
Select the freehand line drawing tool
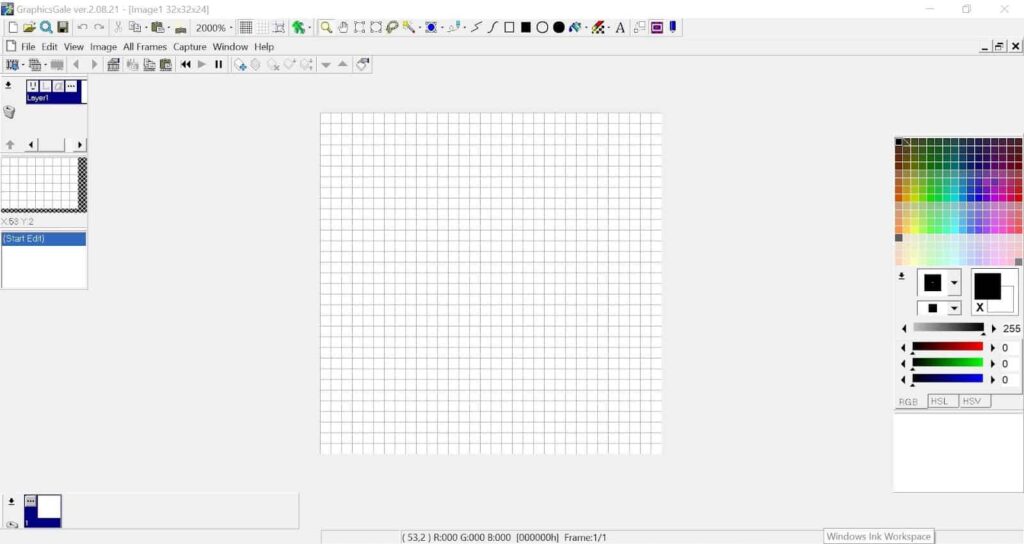tap(476, 27)
